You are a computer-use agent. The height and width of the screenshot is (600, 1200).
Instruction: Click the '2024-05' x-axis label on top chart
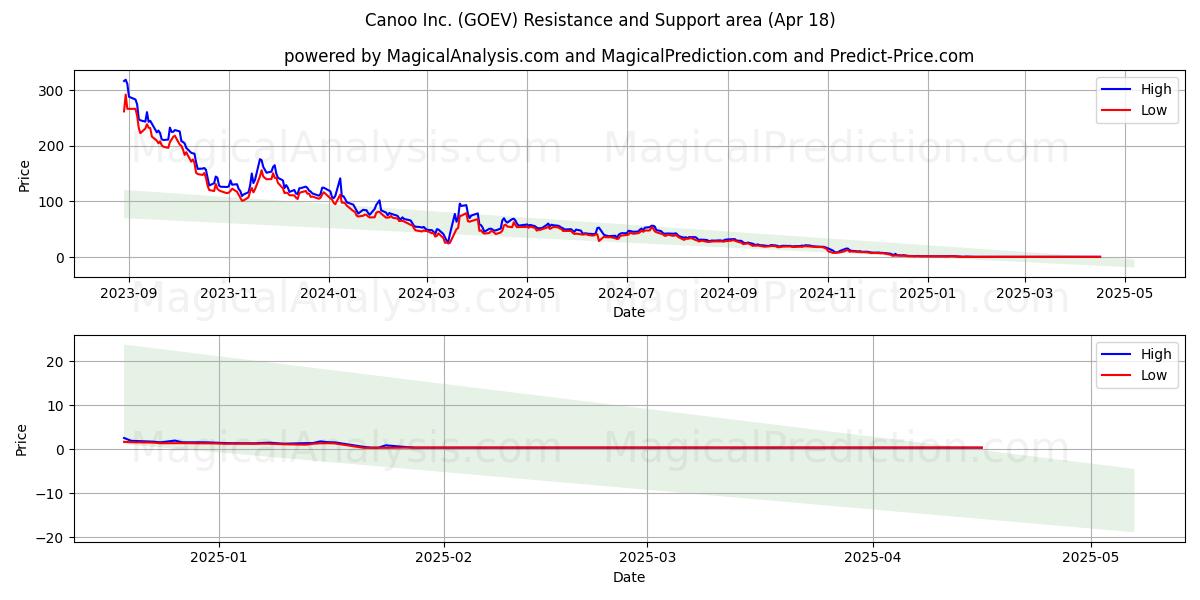tap(527, 294)
